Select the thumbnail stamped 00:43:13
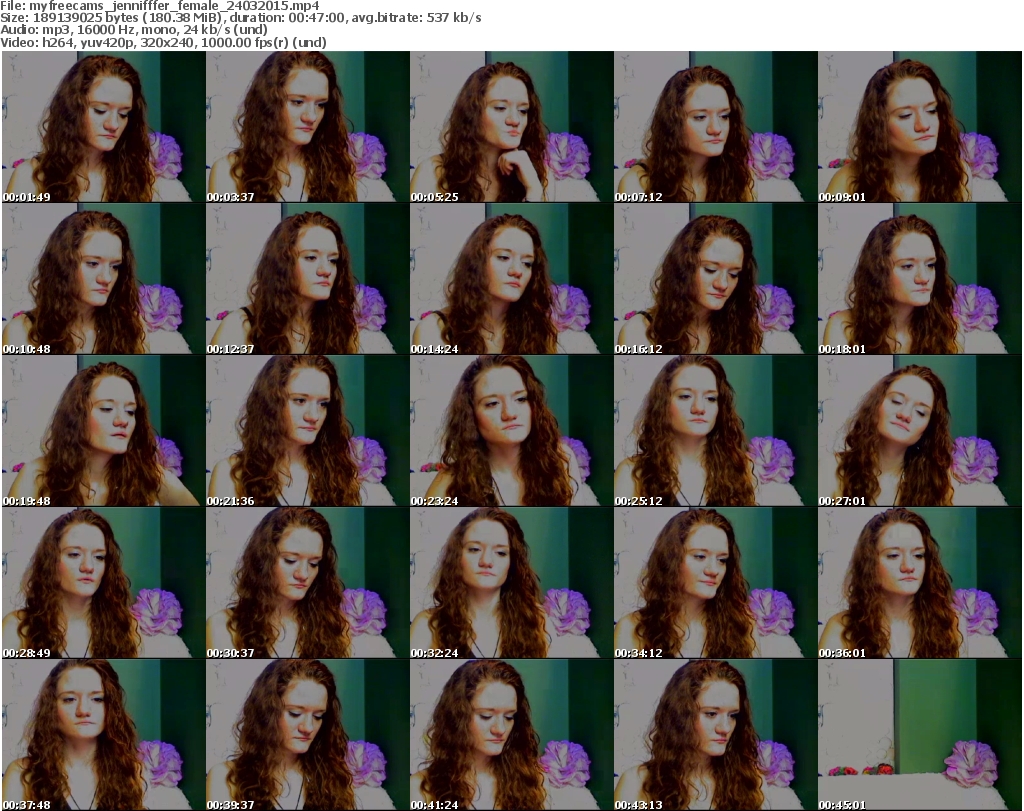The height and width of the screenshot is (811, 1024). [715, 735]
